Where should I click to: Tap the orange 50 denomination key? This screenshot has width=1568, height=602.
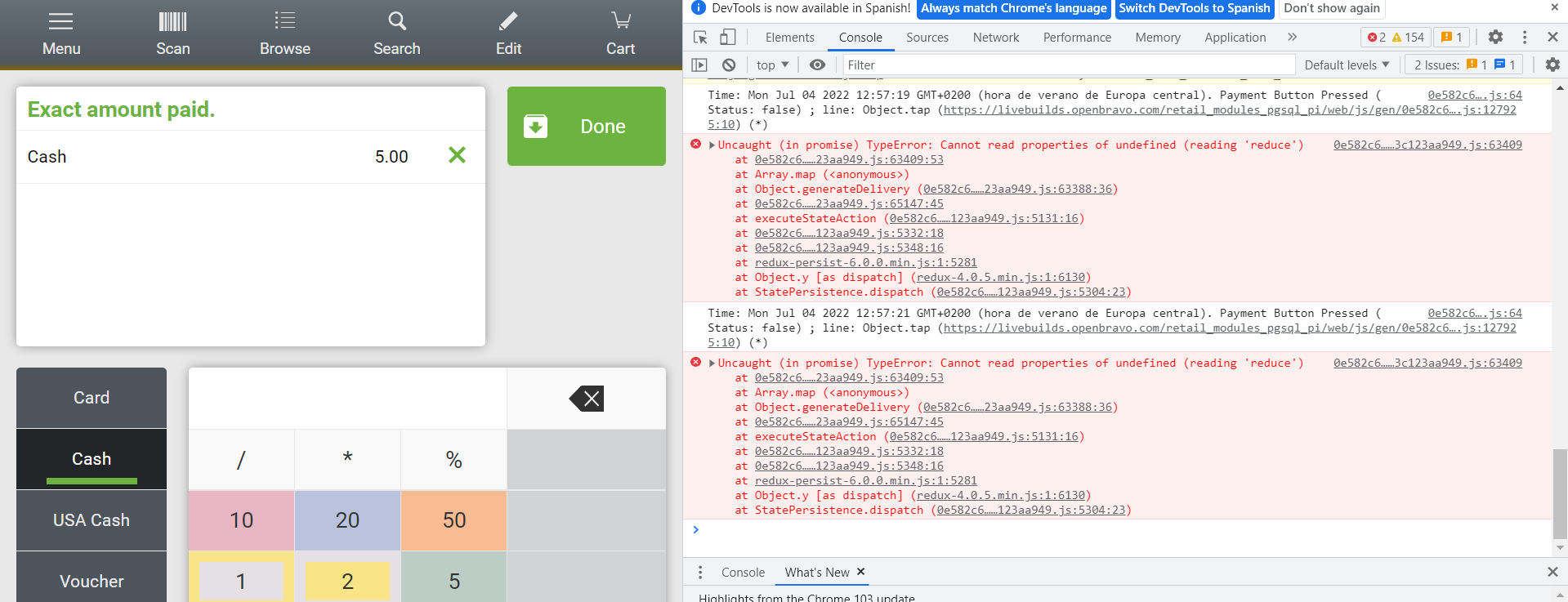click(453, 520)
